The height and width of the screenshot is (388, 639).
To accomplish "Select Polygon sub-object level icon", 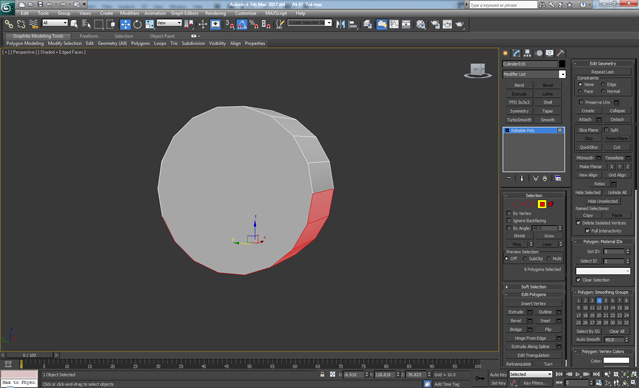I will click(x=542, y=204).
